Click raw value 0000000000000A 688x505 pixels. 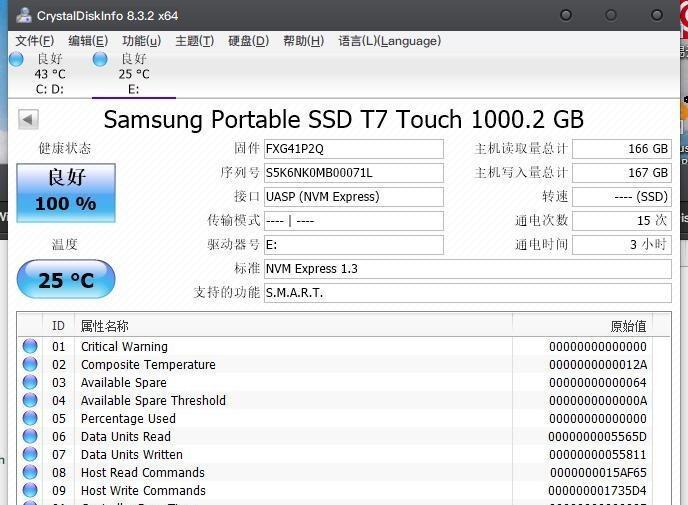(x=598, y=401)
